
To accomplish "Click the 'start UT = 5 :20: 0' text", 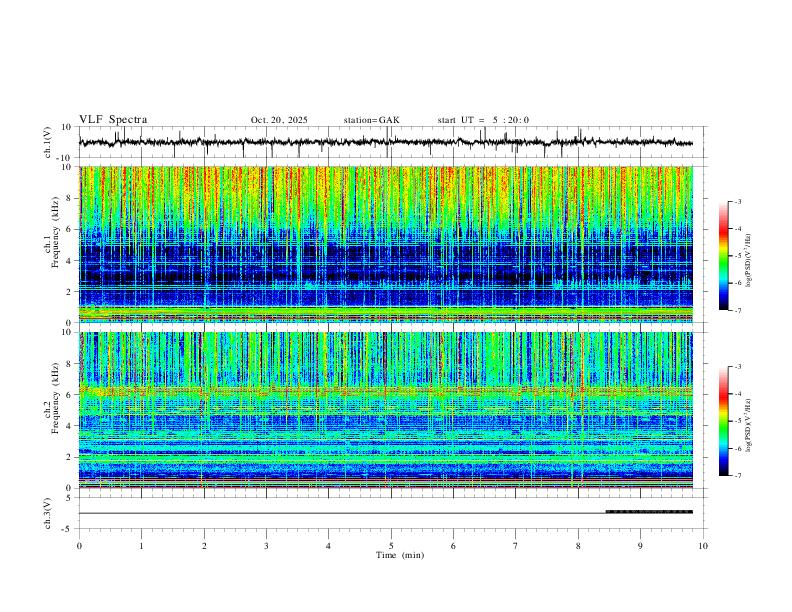I will point(483,120).
